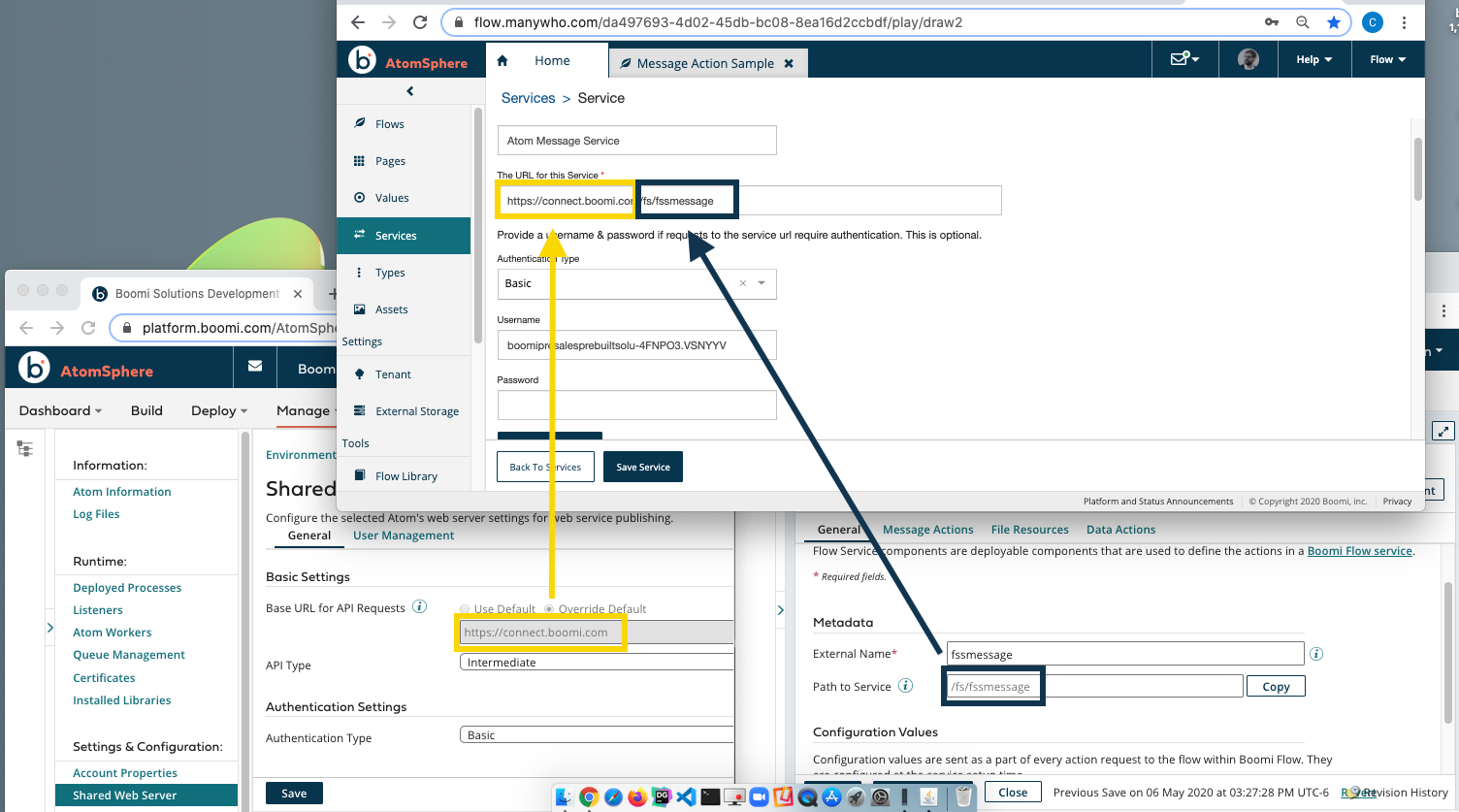Screen dimensions: 1459x812
Task: Switch to the Message Actions tab
Action: (x=927, y=530)
